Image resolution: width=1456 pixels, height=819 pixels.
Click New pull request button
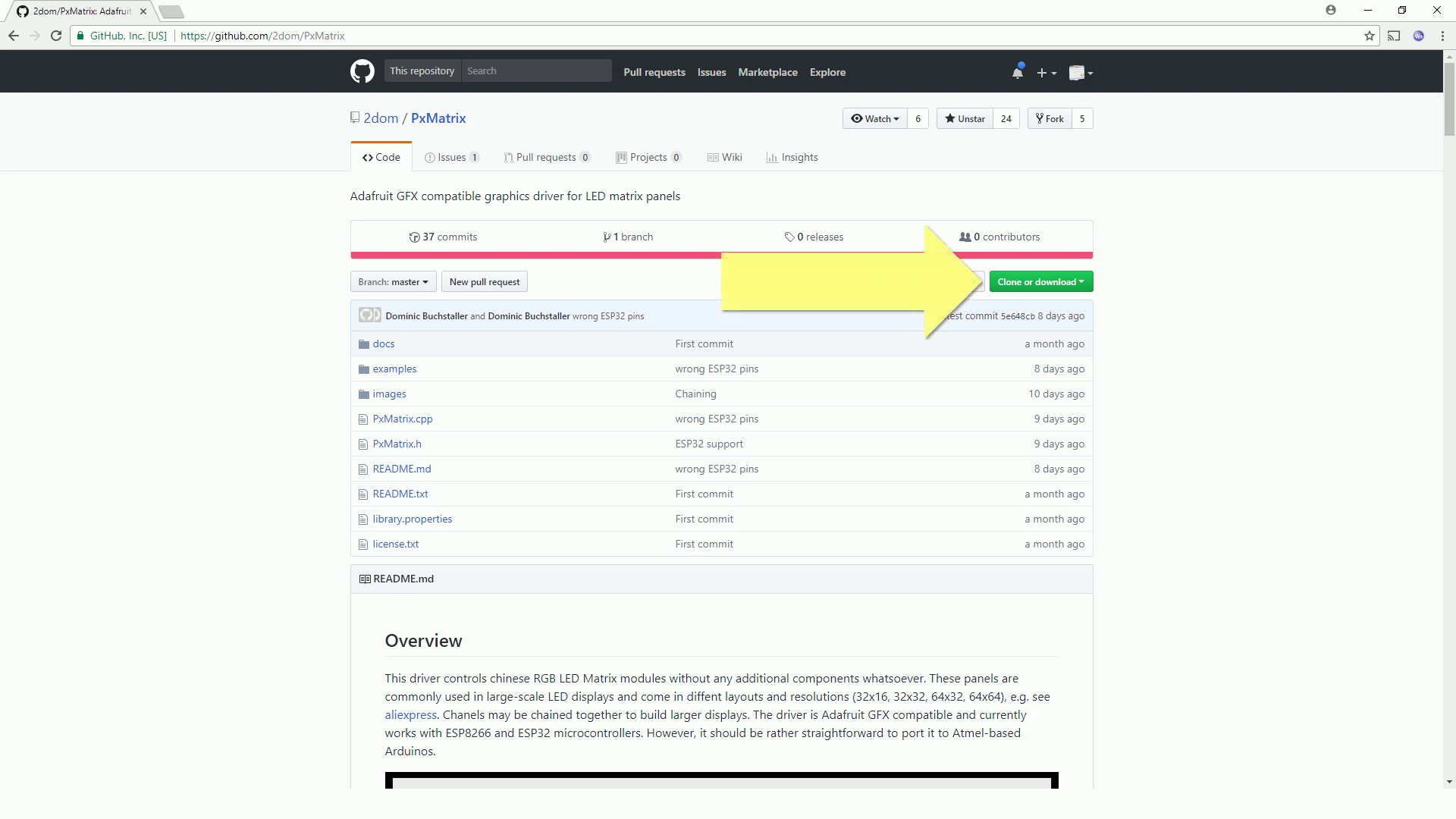[484, 282]
